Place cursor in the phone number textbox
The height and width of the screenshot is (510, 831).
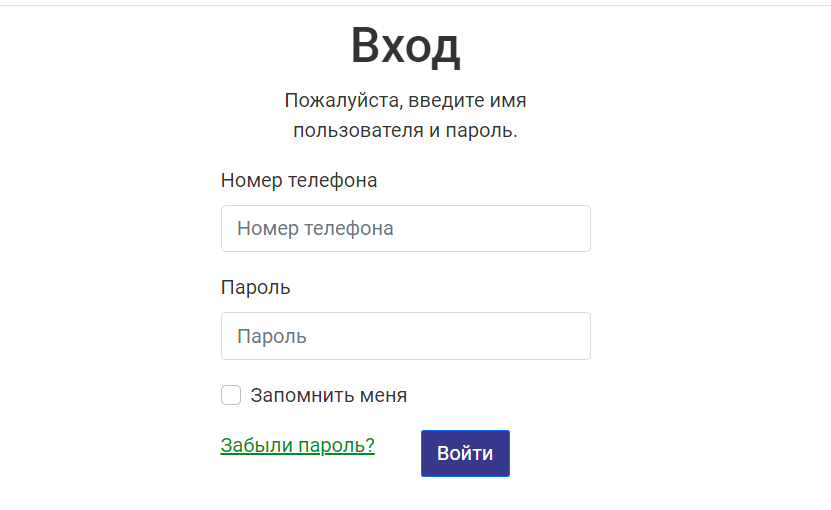405,228
